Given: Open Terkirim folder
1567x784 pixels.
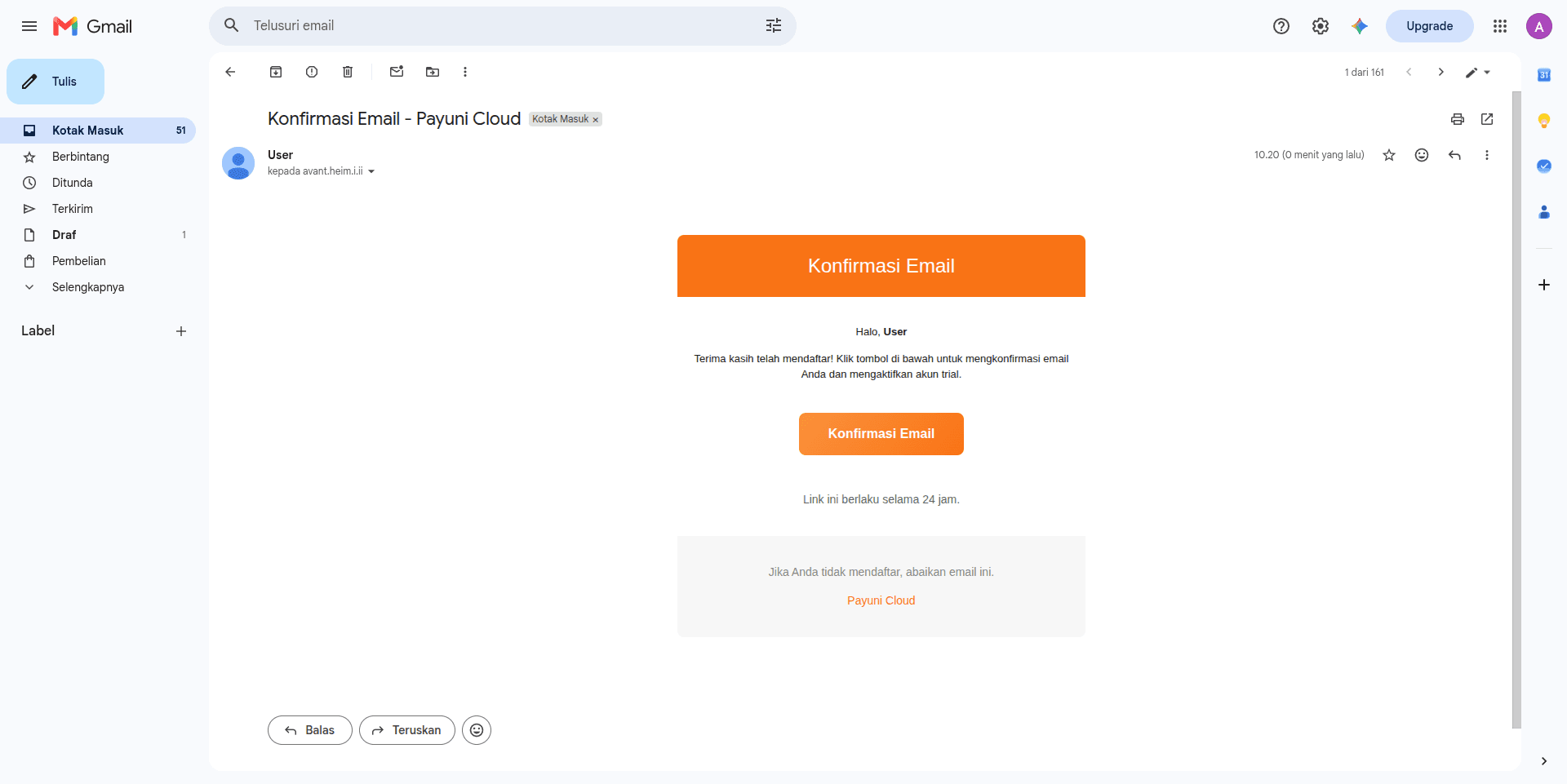Looking at the screenshot, I should click(98, 209).
